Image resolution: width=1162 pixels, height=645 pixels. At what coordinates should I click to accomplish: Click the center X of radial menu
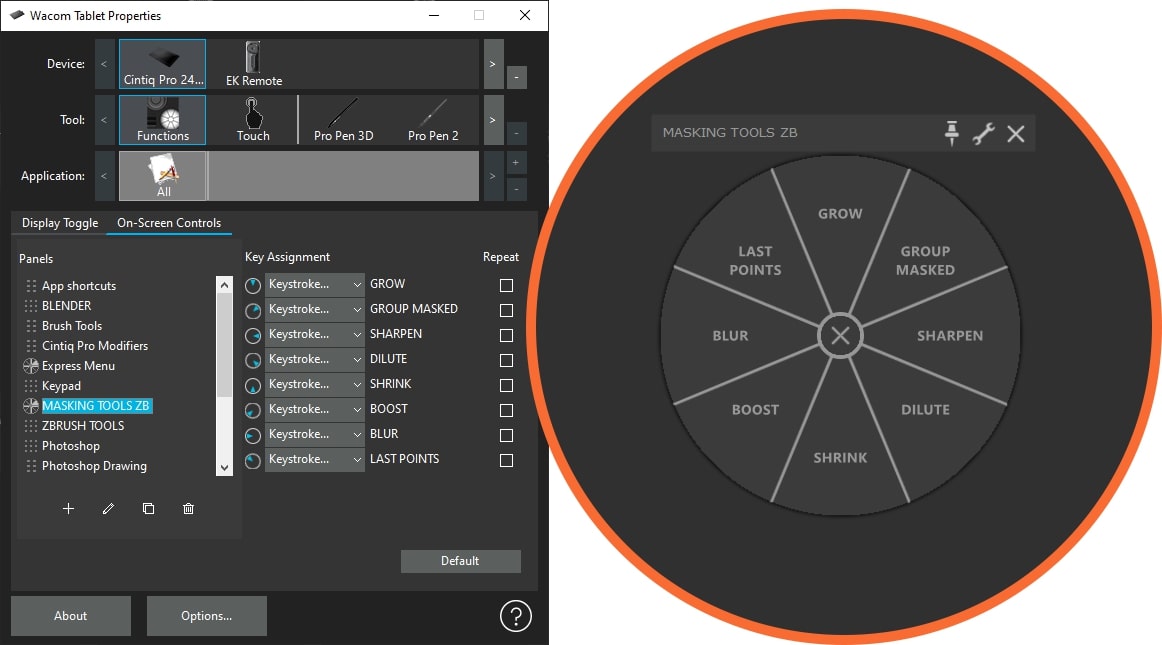coord(840,335)
